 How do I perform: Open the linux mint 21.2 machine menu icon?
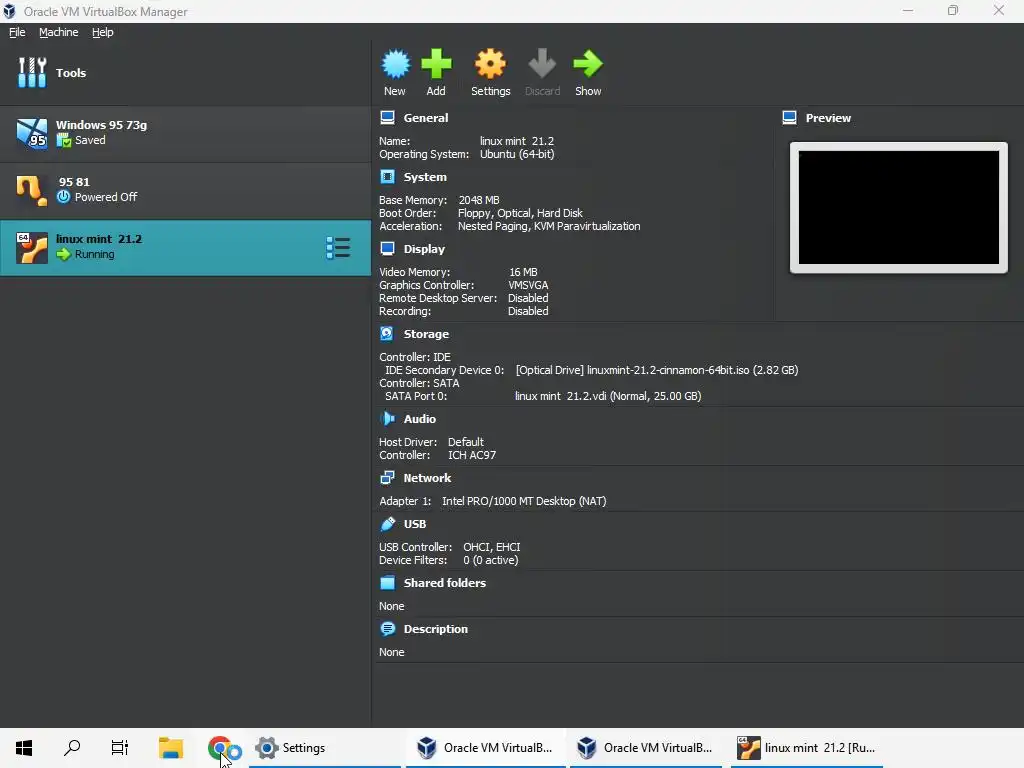(338, 248)
